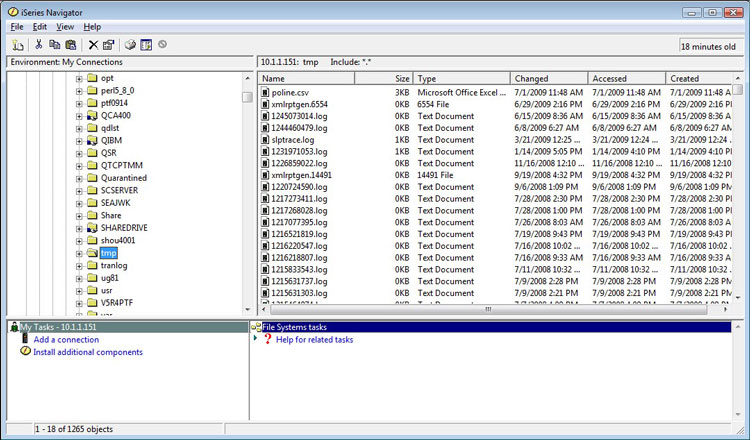The height and width of the screenshot is (440, 750).
Task: Open the Edit menu
Action: click(40, 27)
